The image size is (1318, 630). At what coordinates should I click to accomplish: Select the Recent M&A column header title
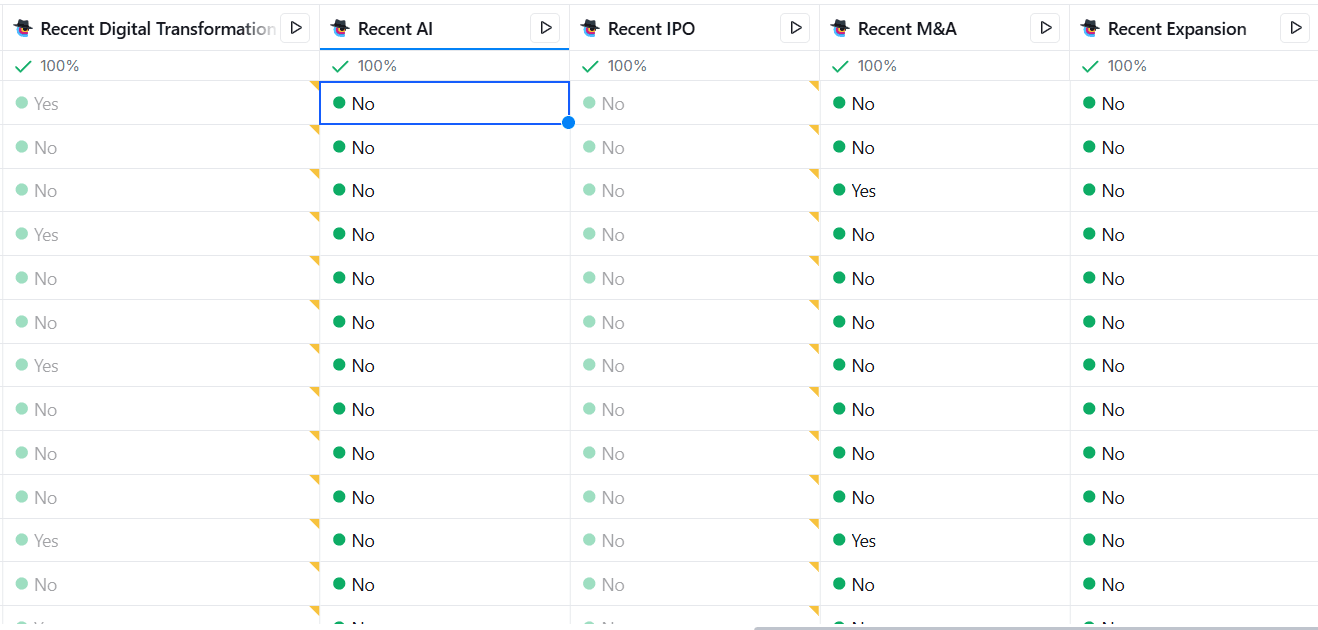click(907, 29)
